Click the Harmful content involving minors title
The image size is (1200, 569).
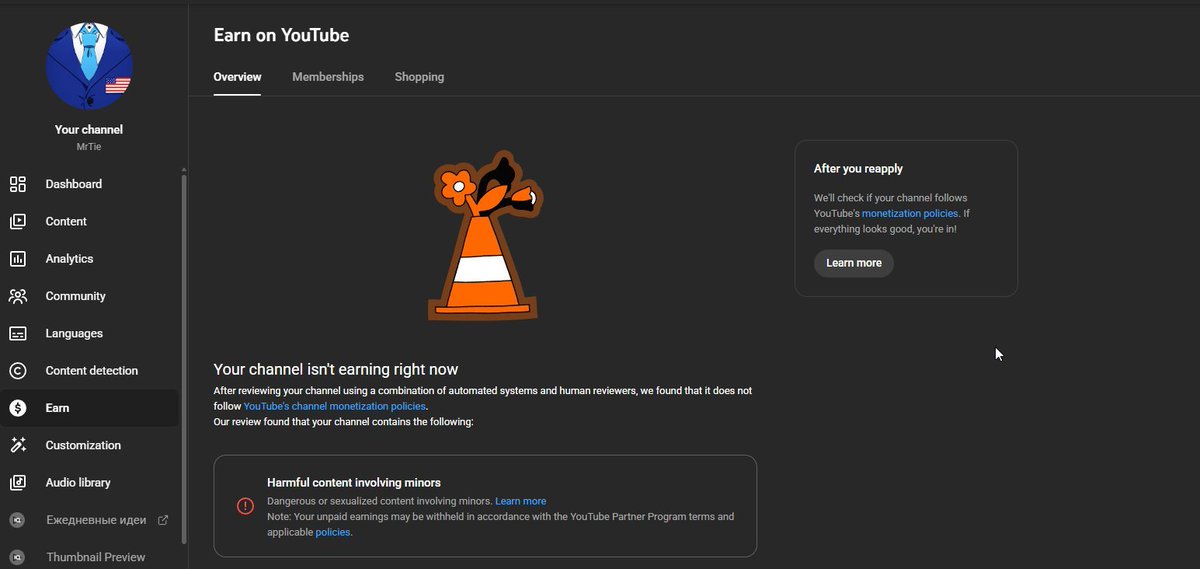(x=354, y=482)
